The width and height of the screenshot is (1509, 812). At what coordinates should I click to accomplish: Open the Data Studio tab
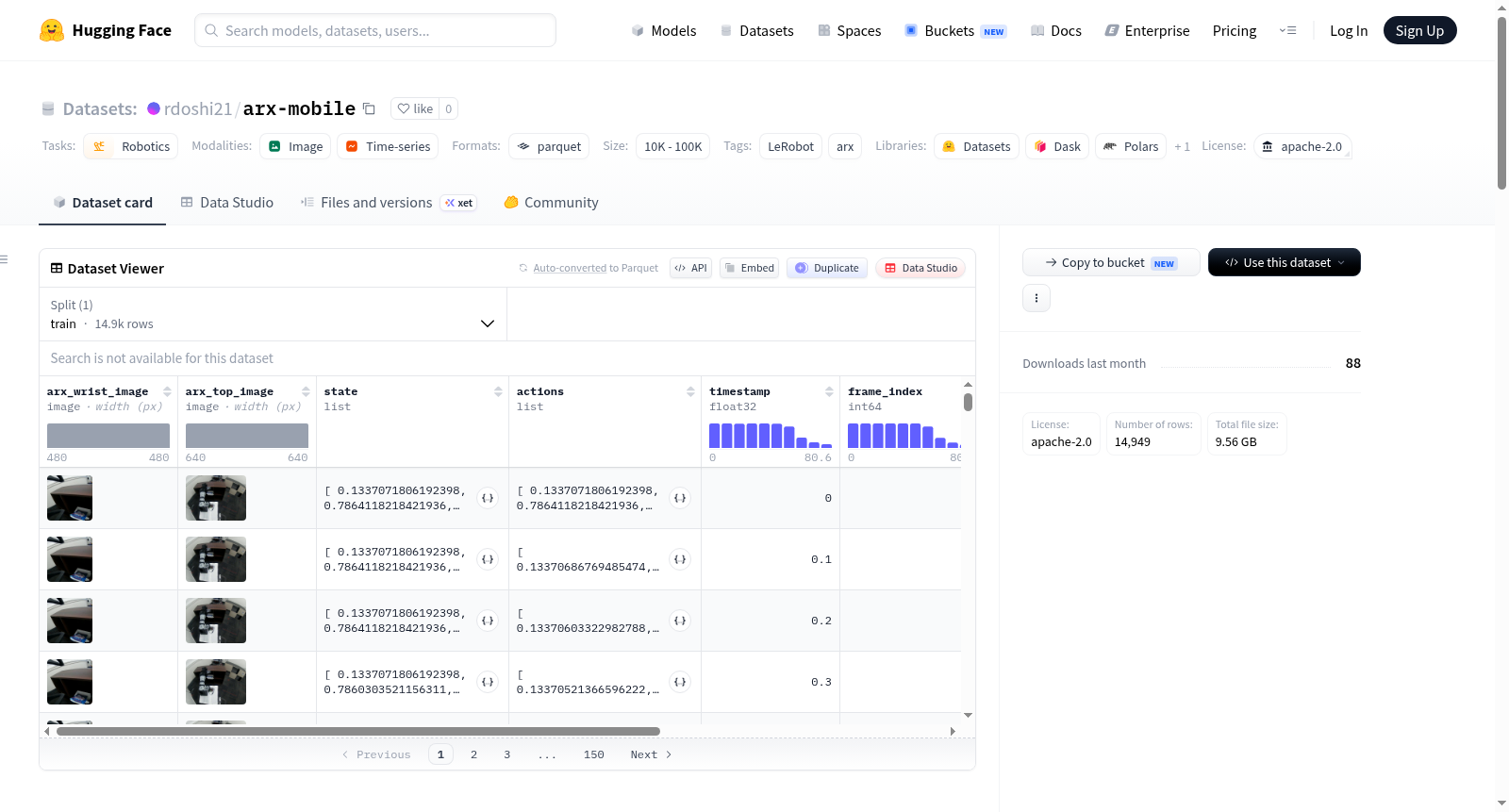coord(227,203)
